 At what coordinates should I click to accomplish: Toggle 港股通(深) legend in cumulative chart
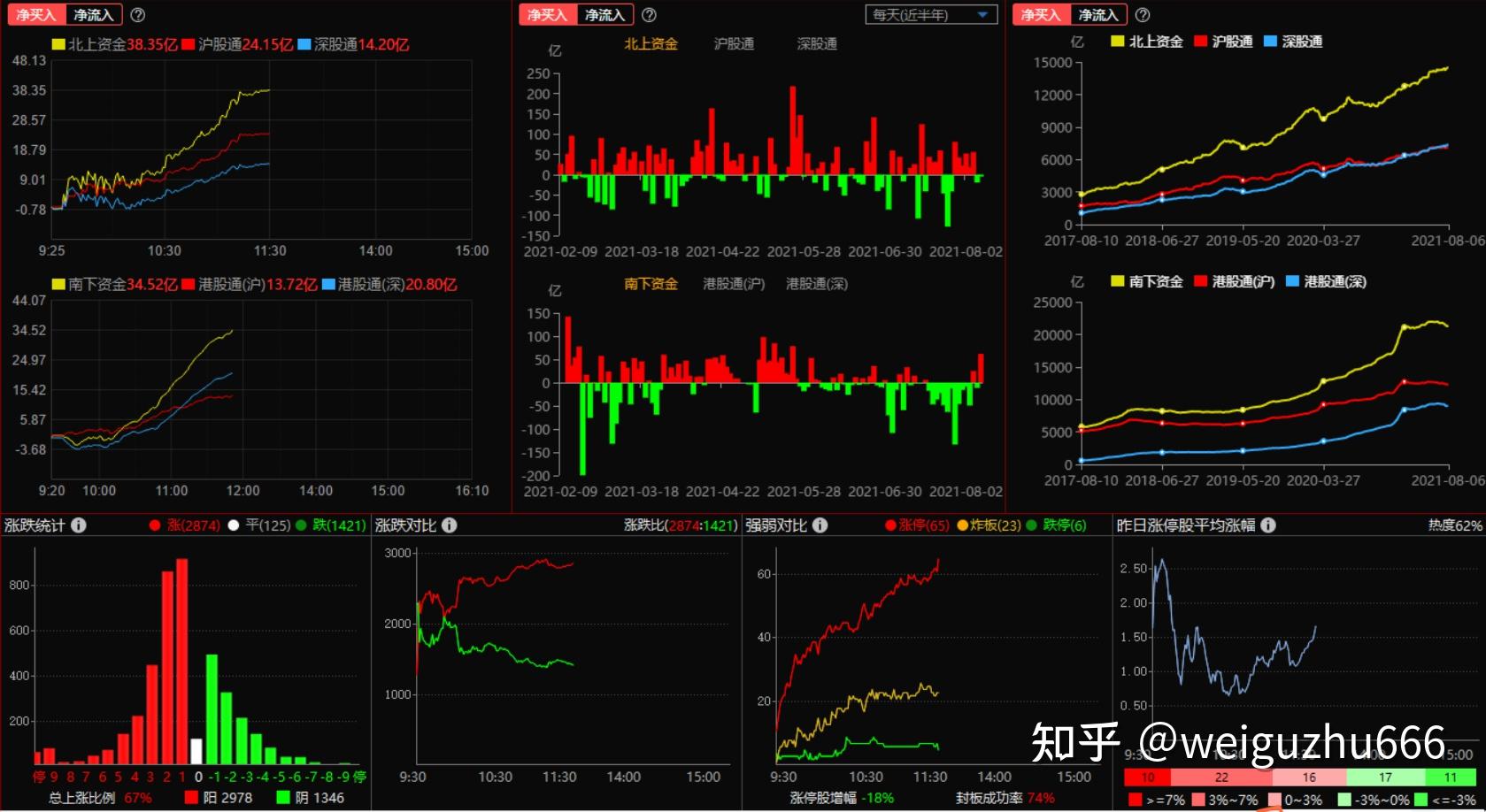(x=1327, y=281)
